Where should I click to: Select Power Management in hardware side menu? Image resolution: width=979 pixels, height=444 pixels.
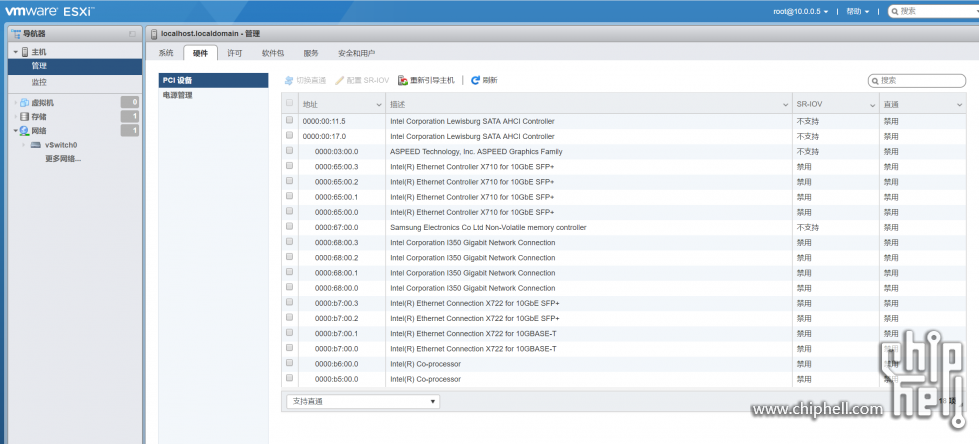click(x=213, y=96)
